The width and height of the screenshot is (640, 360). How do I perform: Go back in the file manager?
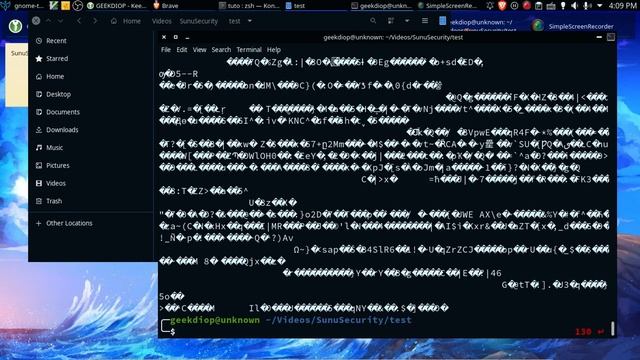79,21
